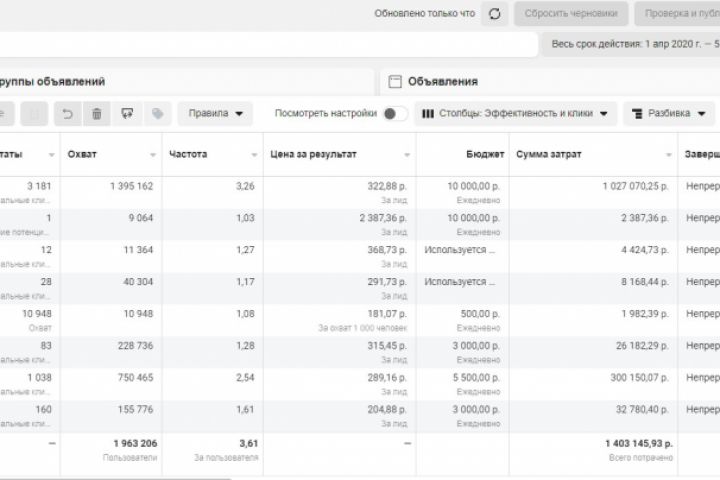Open the 'Охват' column header arrow
This screenshot has width=720, height=480.
153,156
